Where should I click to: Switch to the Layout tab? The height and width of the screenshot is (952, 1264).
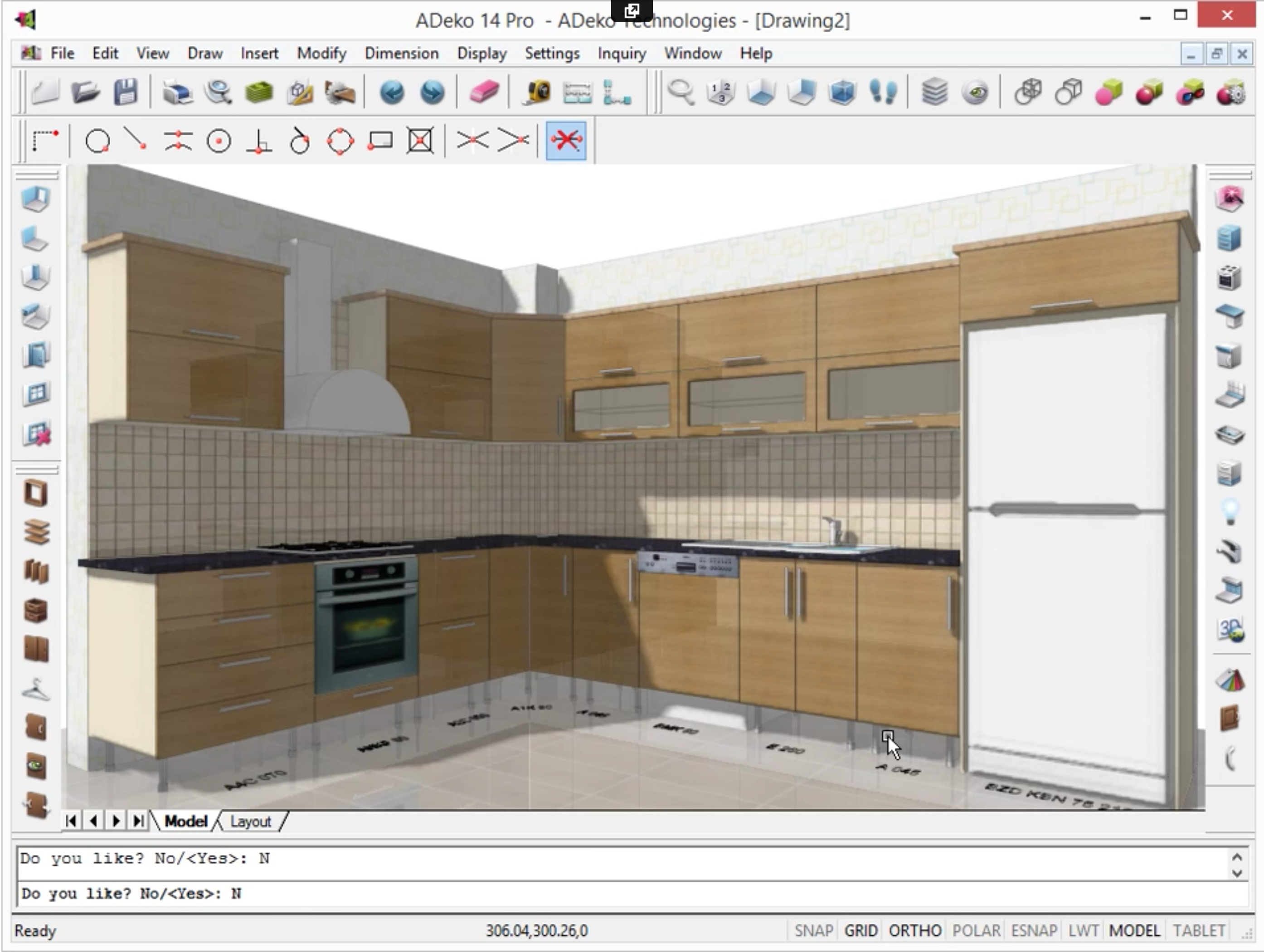pos(250,821)
